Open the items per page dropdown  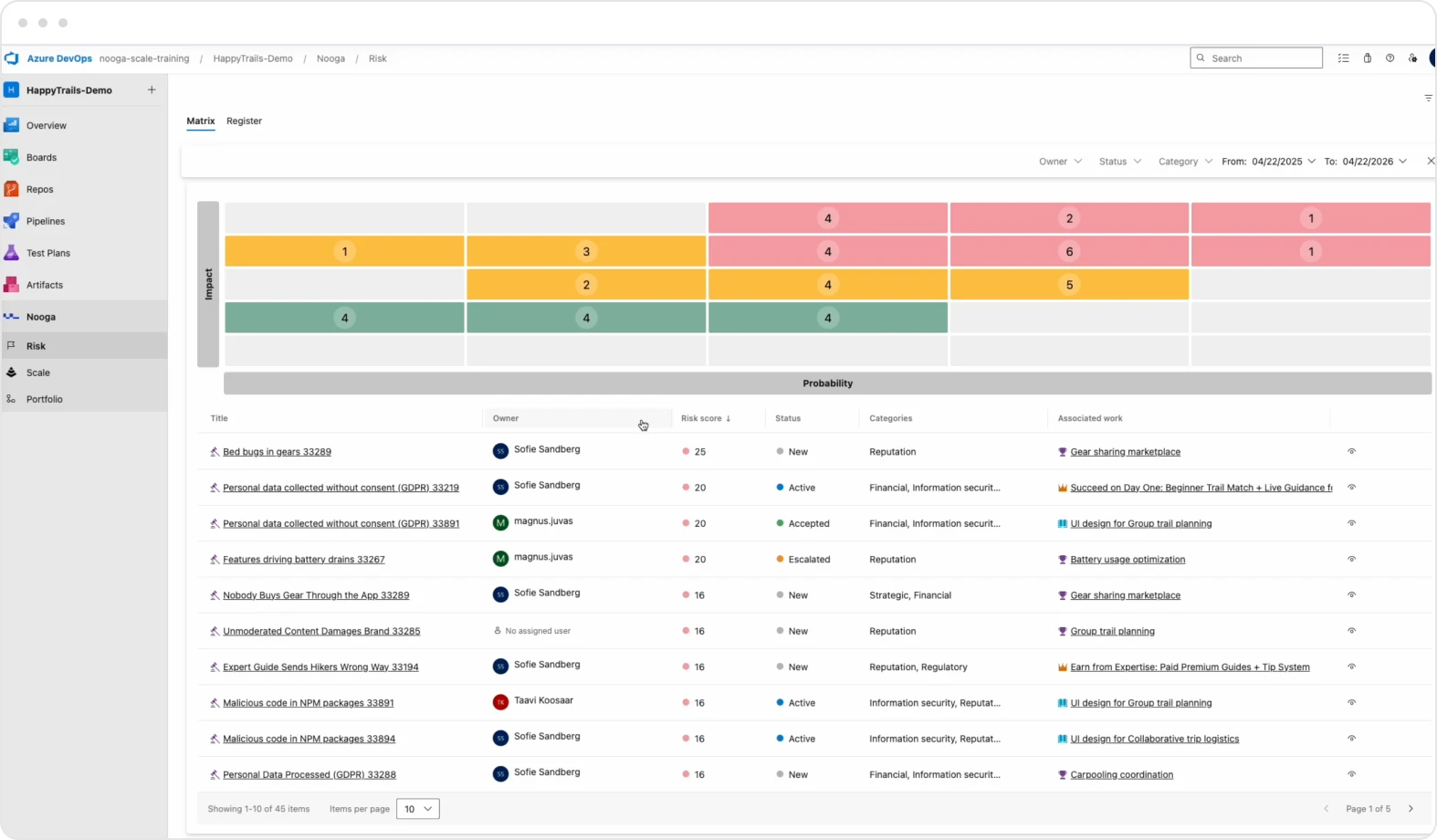(x=418, y=809)
